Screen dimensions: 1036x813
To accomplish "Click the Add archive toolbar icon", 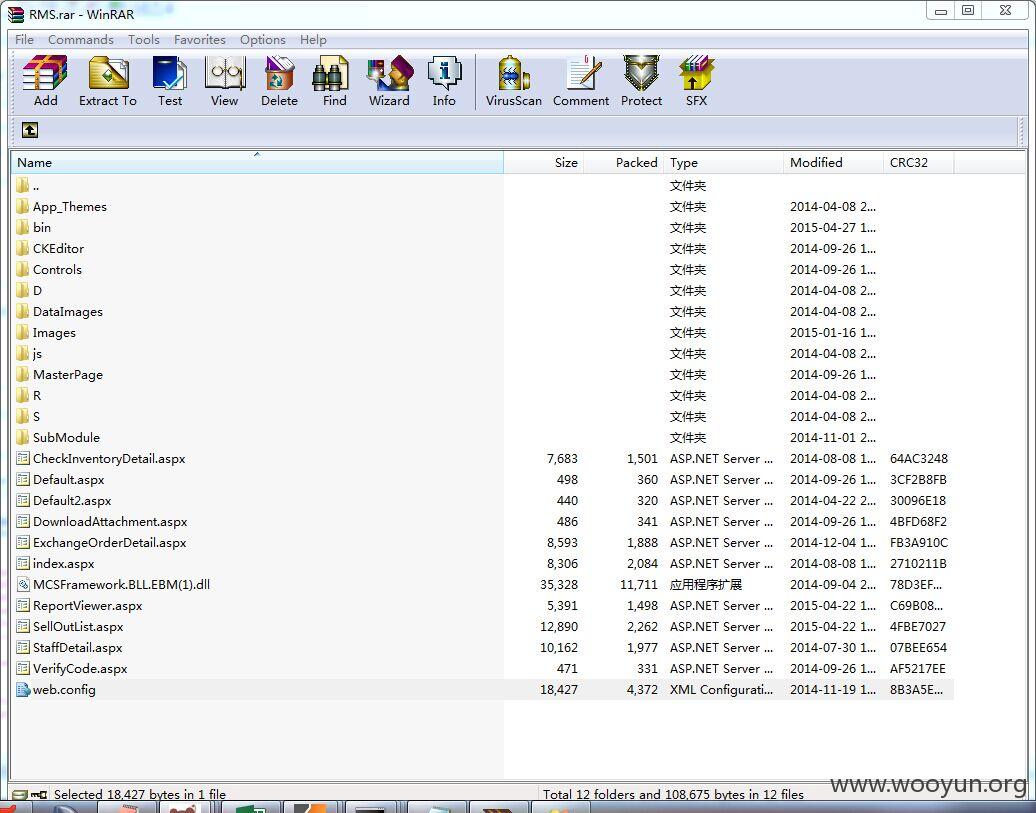I will pyautogui.click(x=45, y=81).
